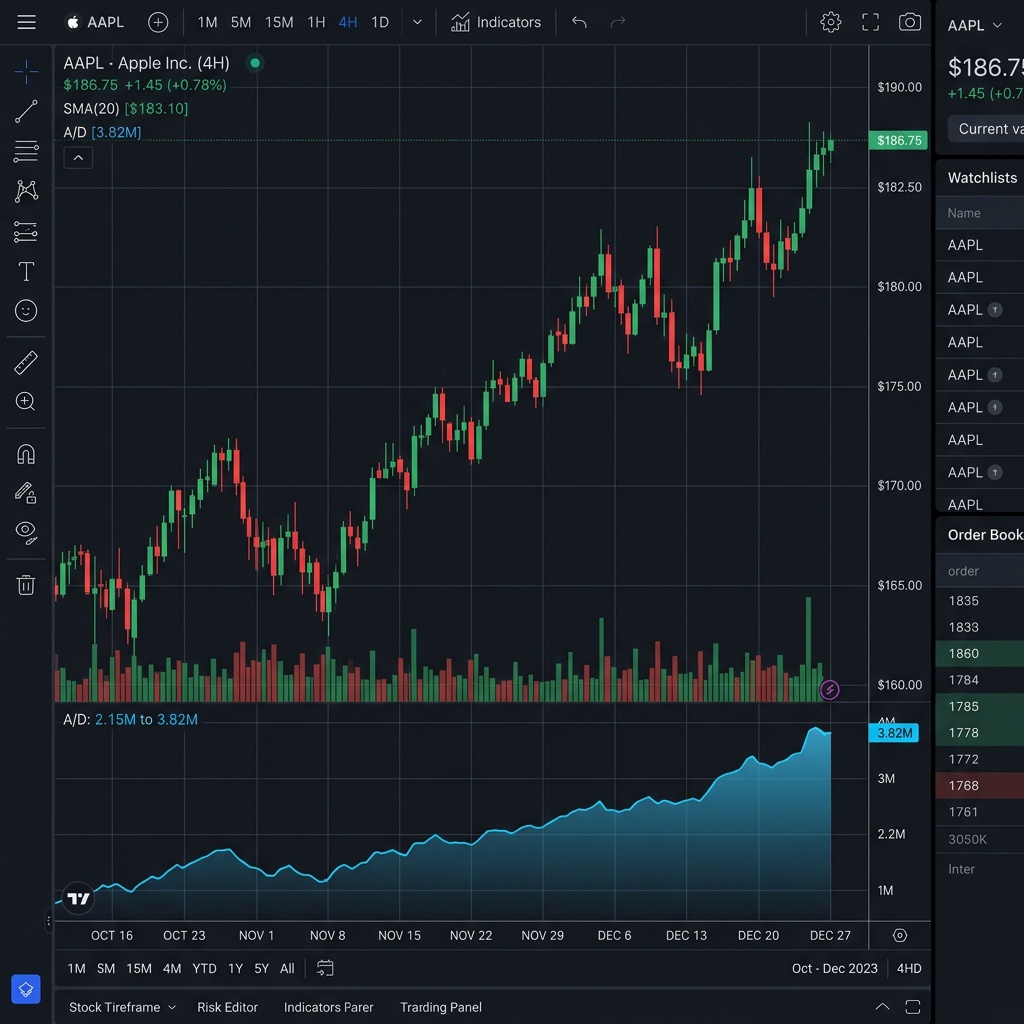The height and width of the screenshot is (1024, 1024).
Task: Open the hamburger main menu
Action: pos(26,22)
